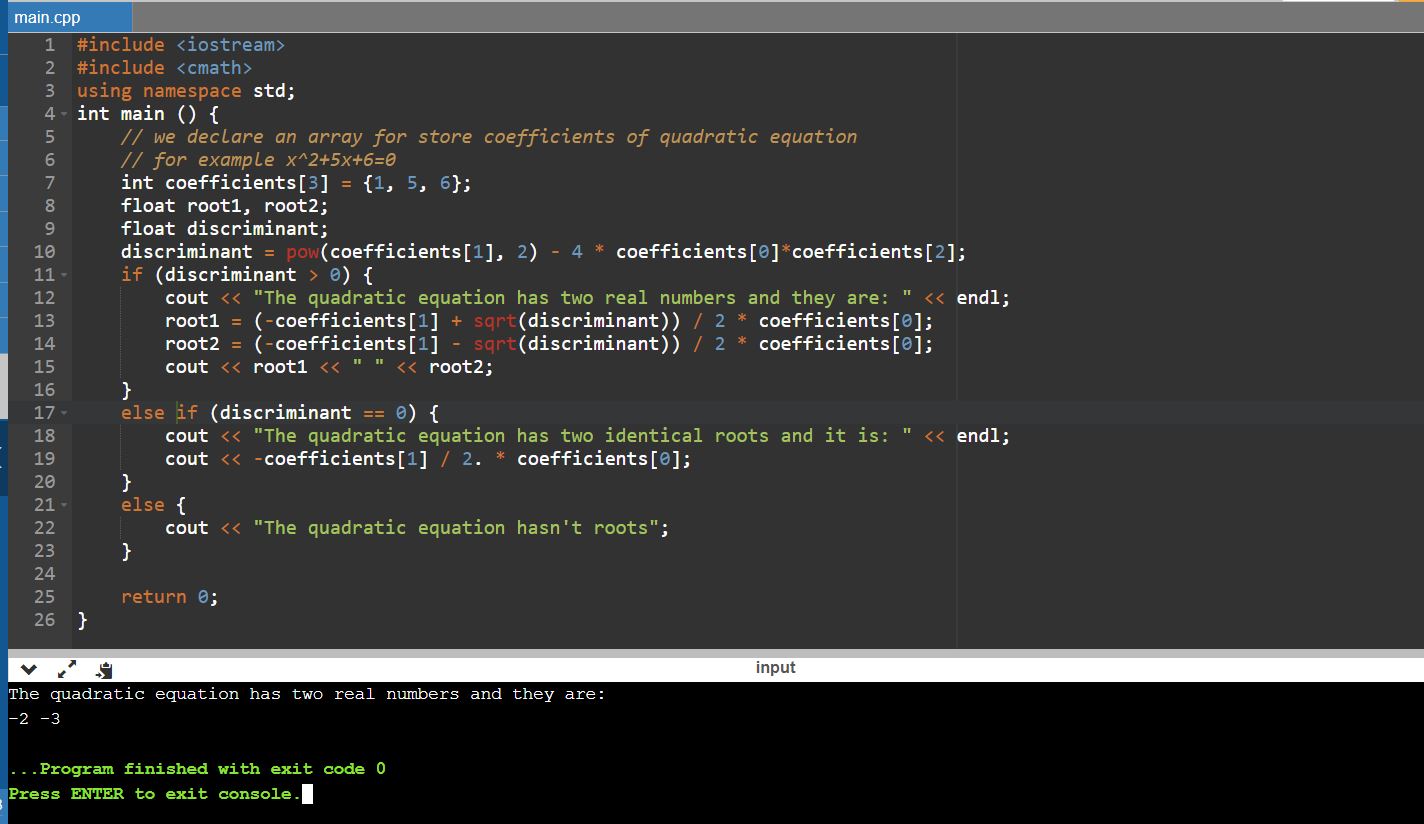Image resolution: width=1424 pixels, height=824 pixels.
Task: Click the include cmath directive on line 2
Action: pyautogui.click(x=164, y=68)
